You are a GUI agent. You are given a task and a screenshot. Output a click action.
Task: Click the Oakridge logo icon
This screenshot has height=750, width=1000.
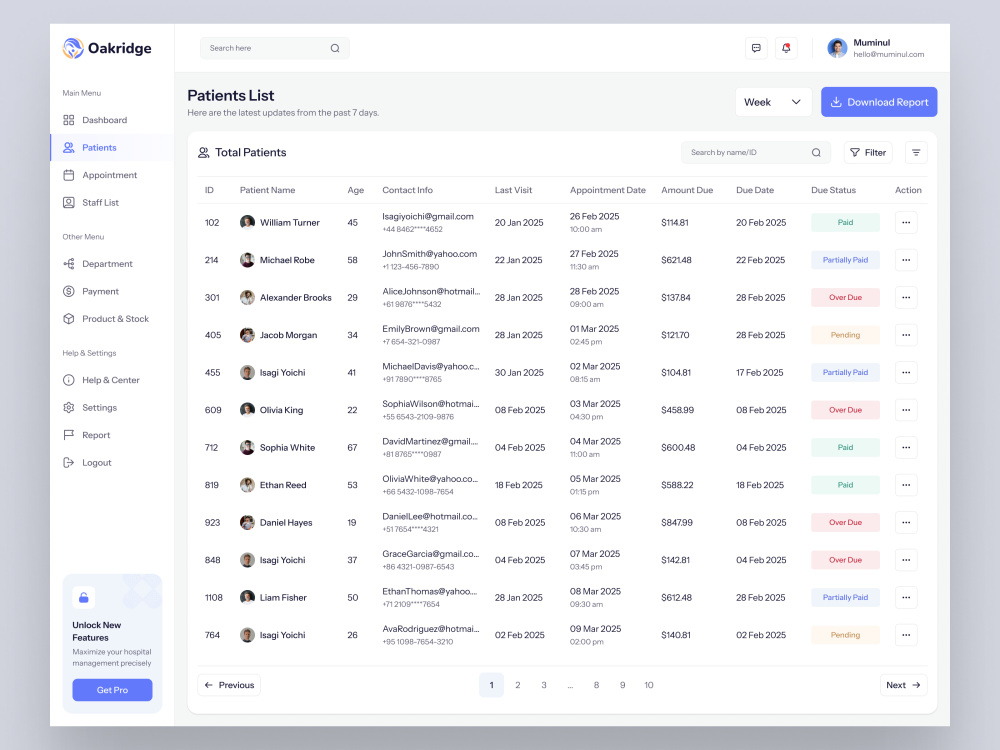[x=73, y=48]
